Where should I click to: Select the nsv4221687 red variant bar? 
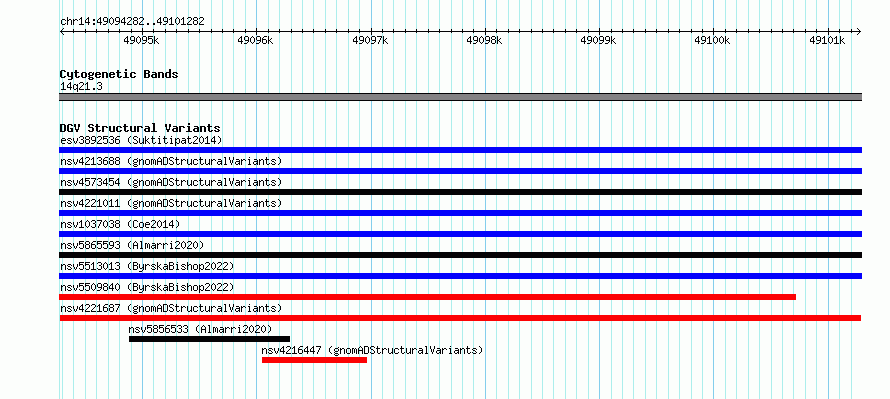(x=460, y=318)
